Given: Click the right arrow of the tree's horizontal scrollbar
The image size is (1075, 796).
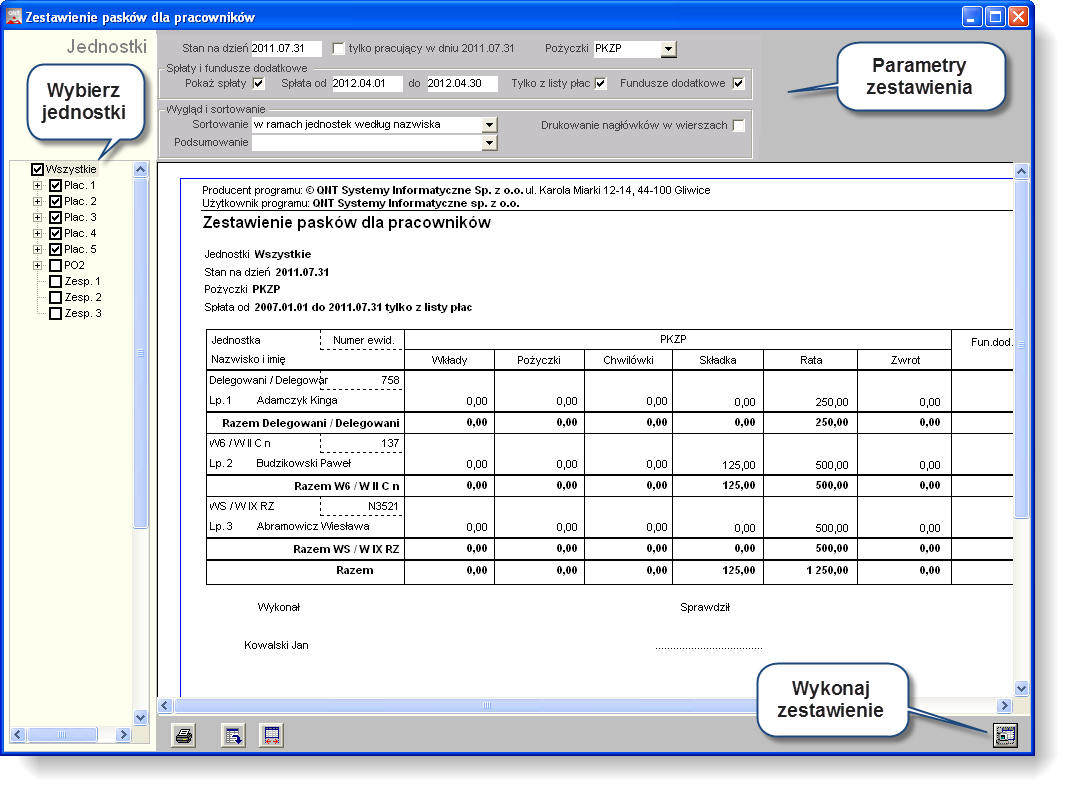Looking at the screenshot, I should tap(123, 734).
